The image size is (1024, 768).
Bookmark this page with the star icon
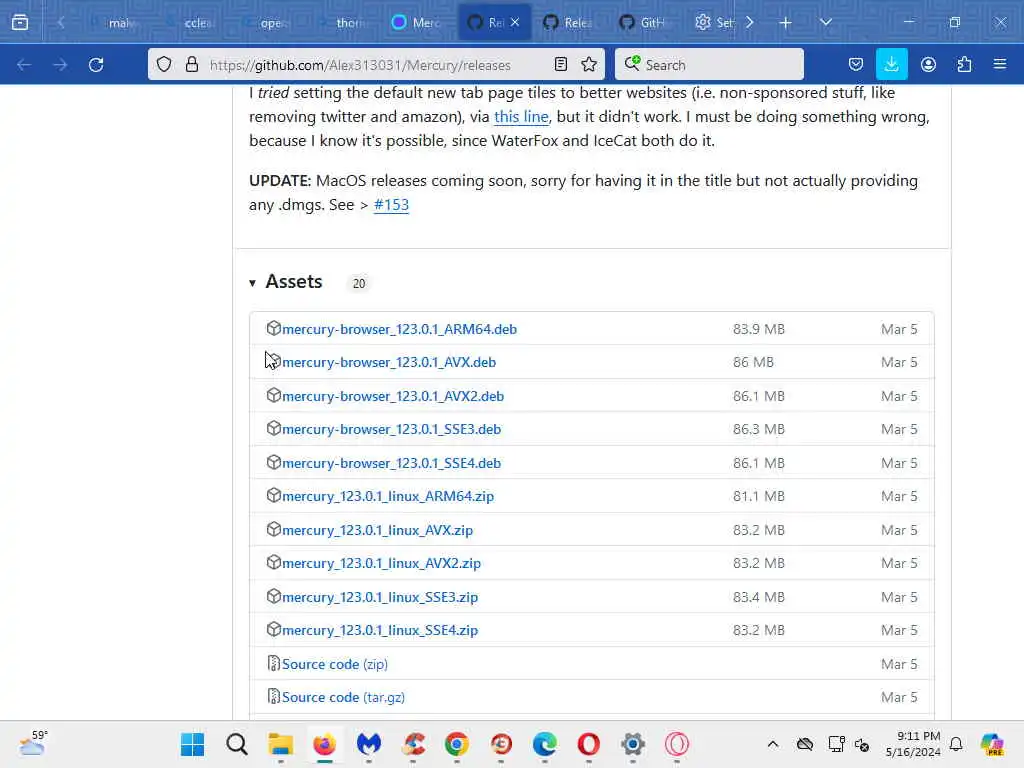(589, 64)
